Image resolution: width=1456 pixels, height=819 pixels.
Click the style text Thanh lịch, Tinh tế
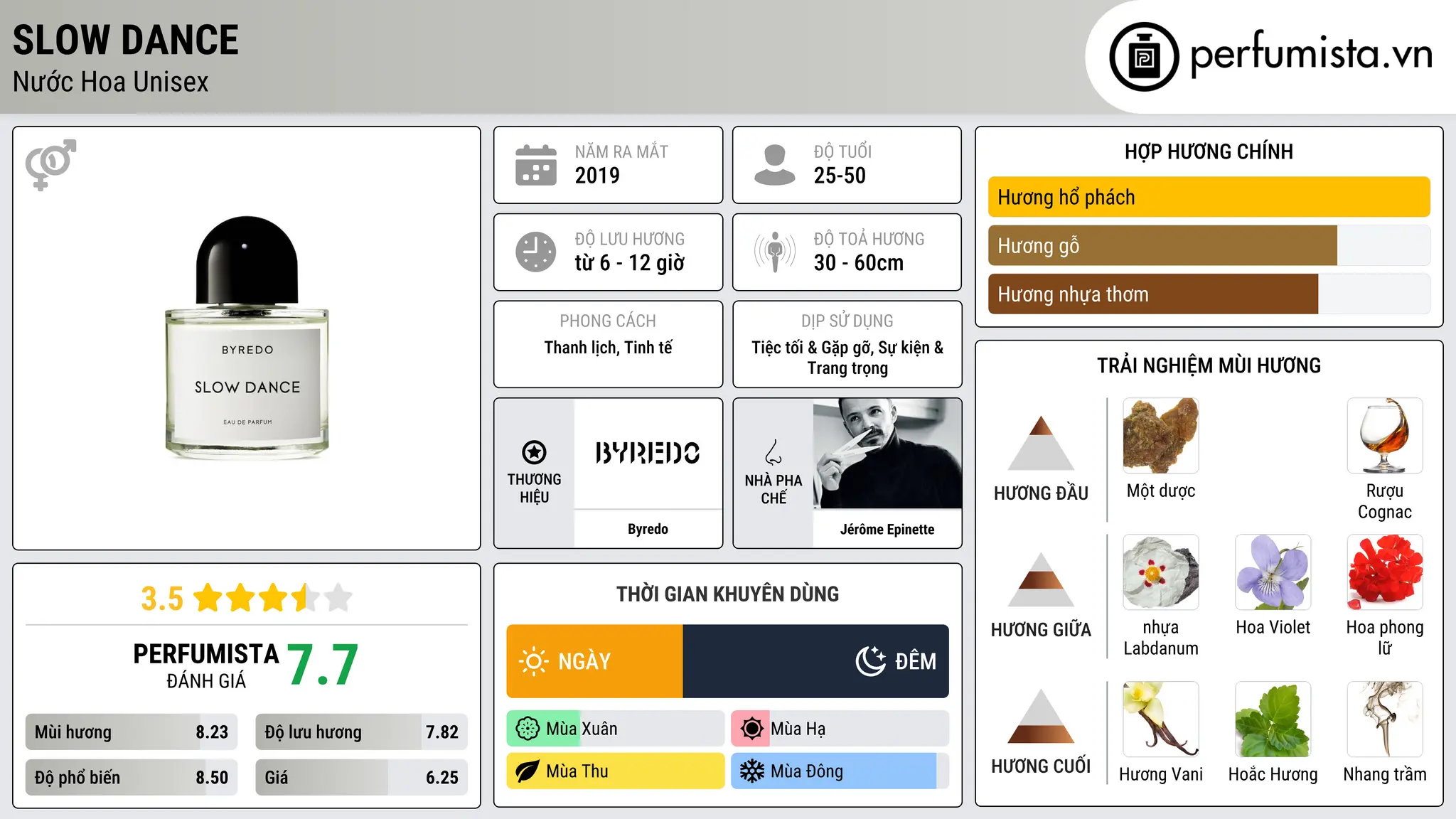[609, 348]
